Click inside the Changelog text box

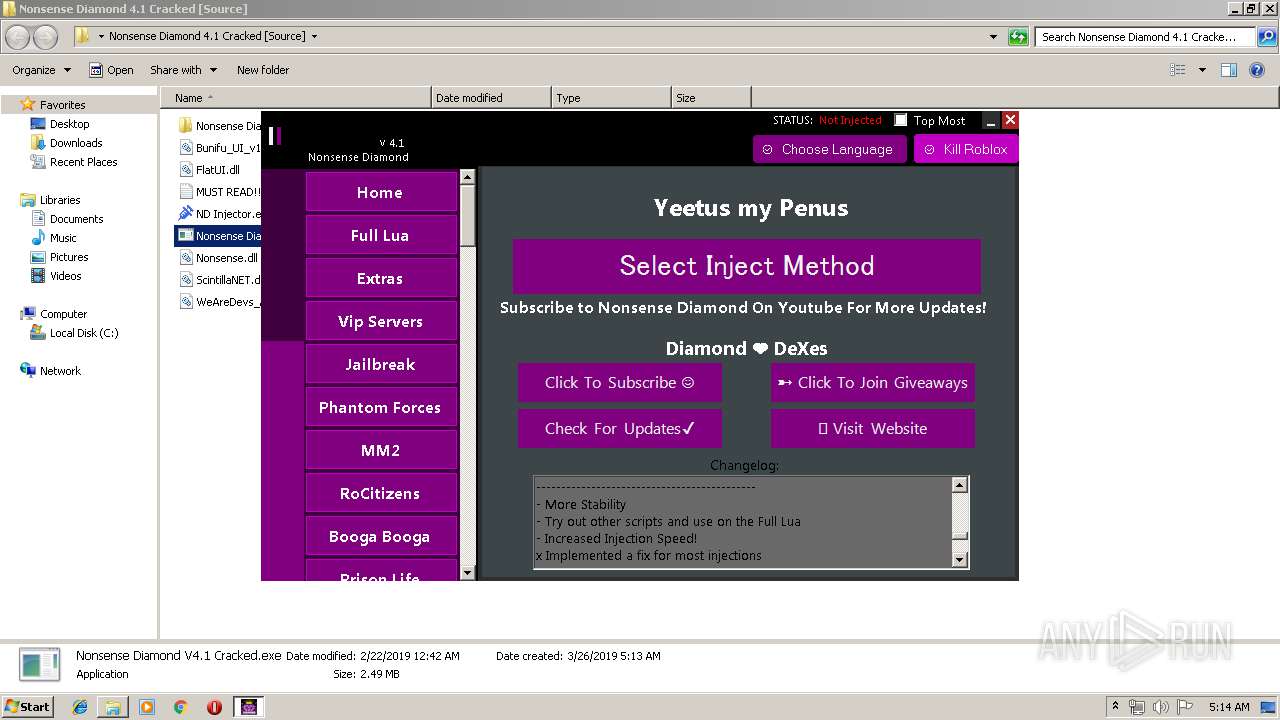[743, 522]
